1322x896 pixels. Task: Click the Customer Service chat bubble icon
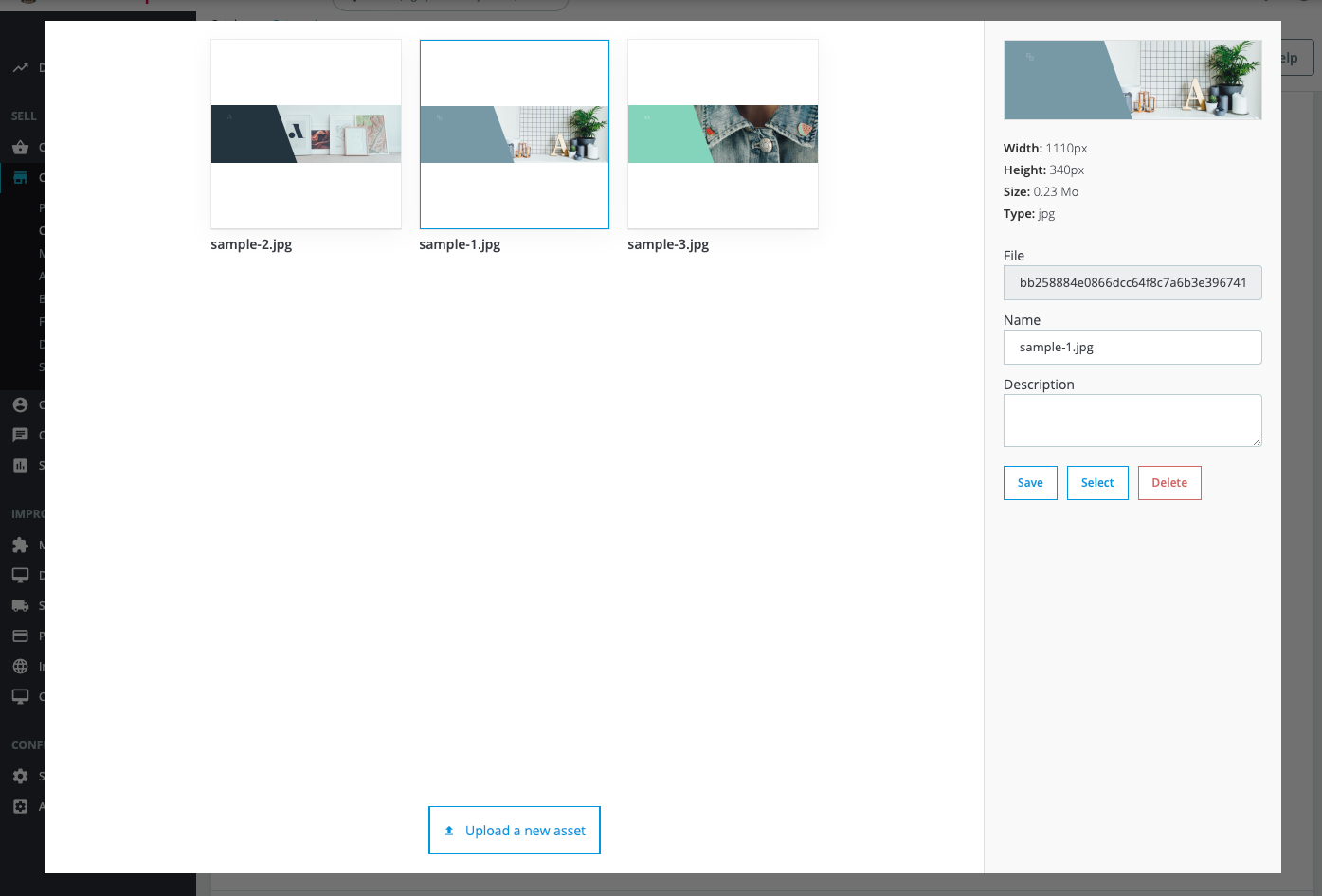coord(20,436)
